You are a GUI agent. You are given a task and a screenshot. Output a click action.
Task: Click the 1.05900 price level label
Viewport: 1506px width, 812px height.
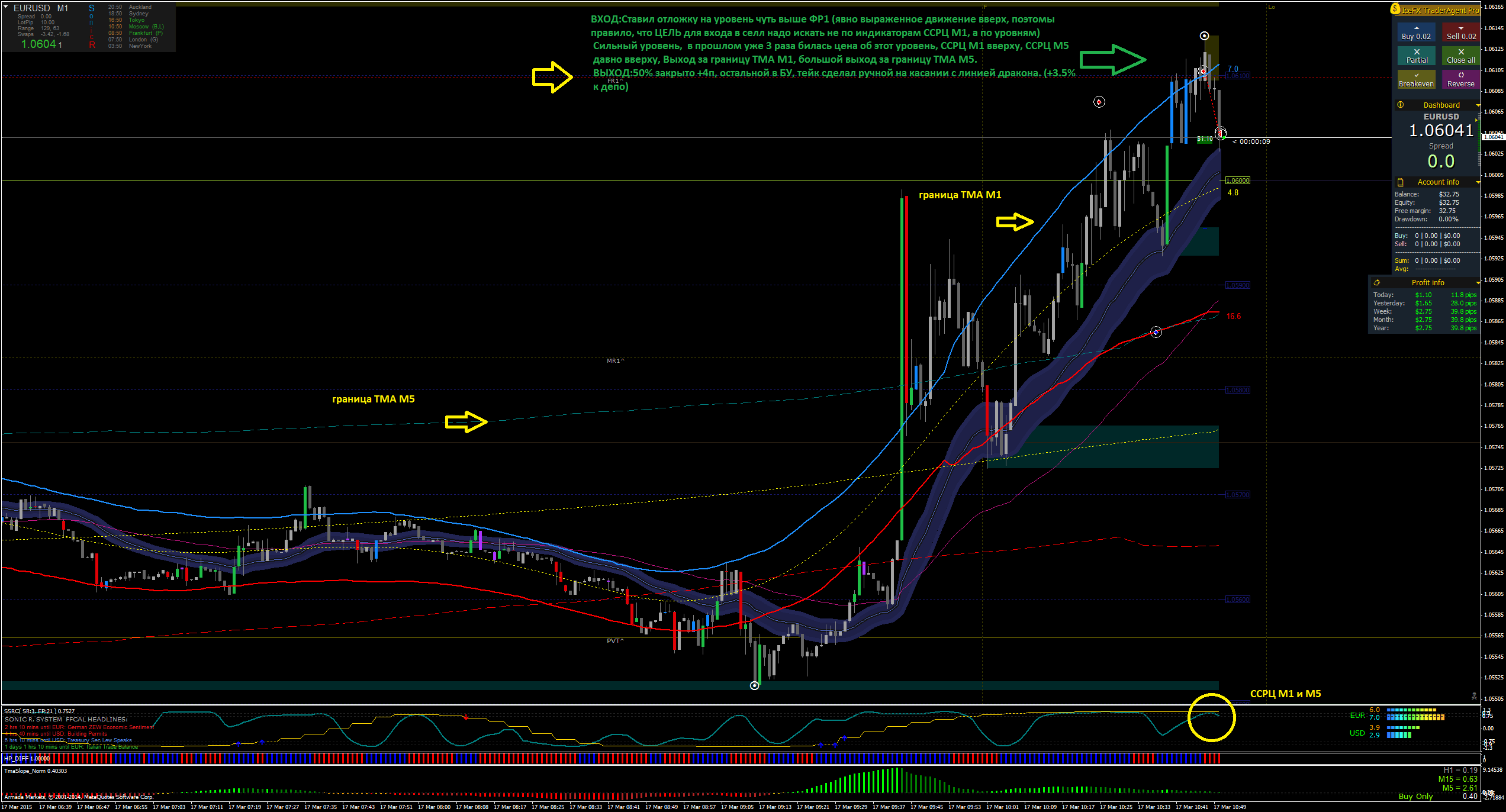point(1237,285)
